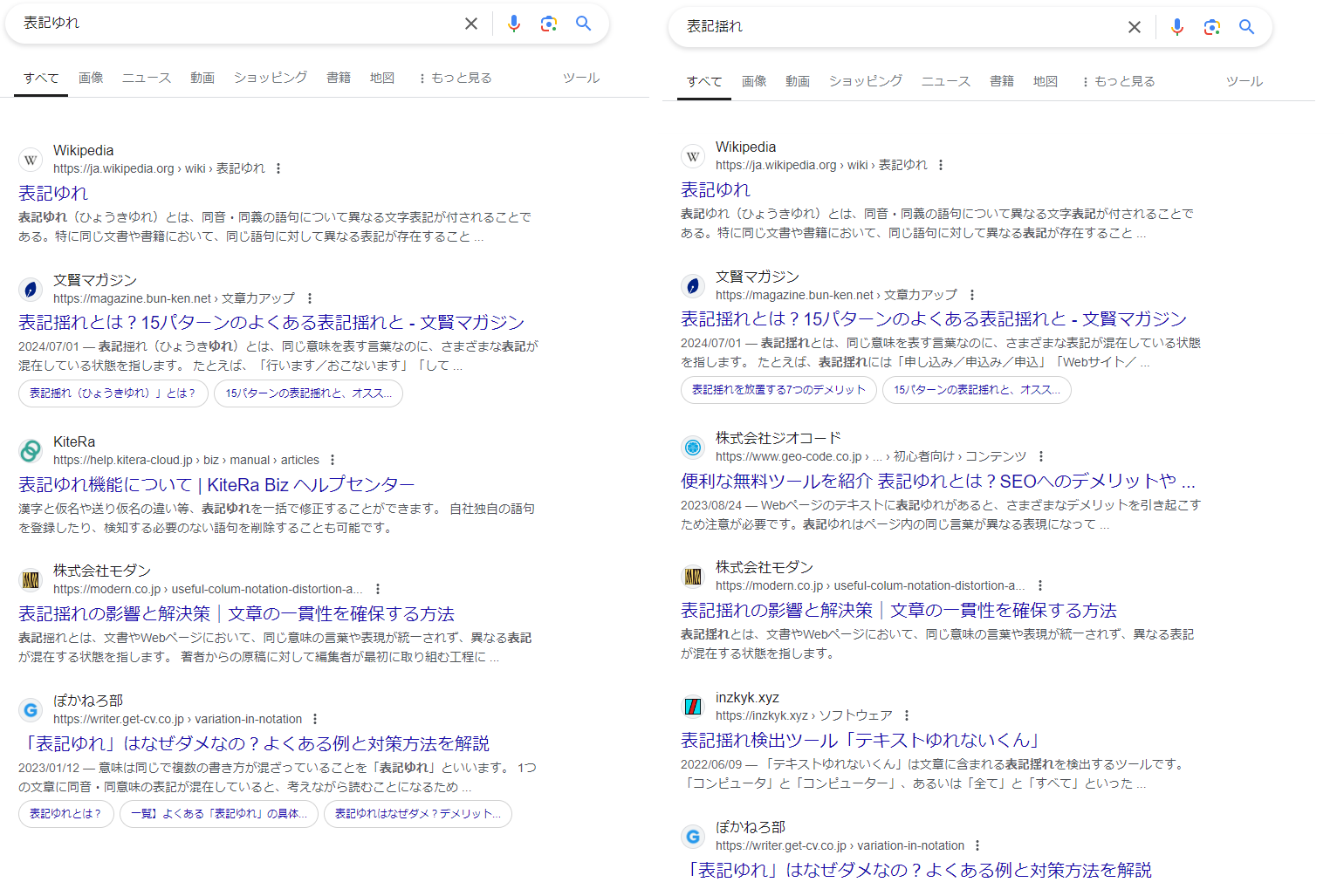Open ツール options in the left pane
Screen dimensions: 1344x896
(x=581, y=78)
